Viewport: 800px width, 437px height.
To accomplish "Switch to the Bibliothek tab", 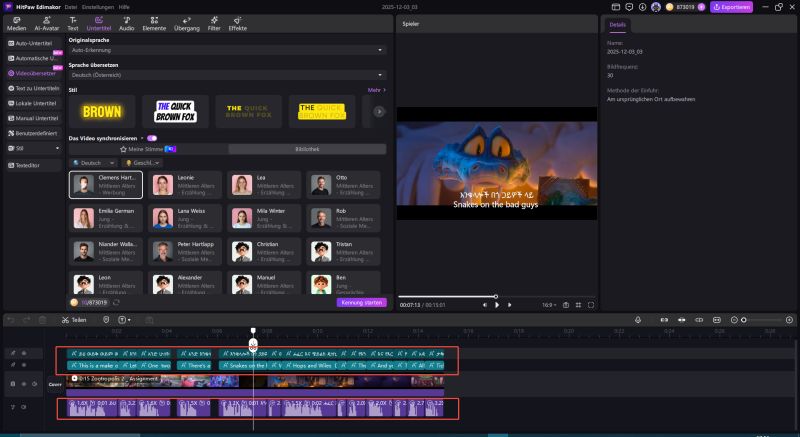I will (x=305, y=149).
